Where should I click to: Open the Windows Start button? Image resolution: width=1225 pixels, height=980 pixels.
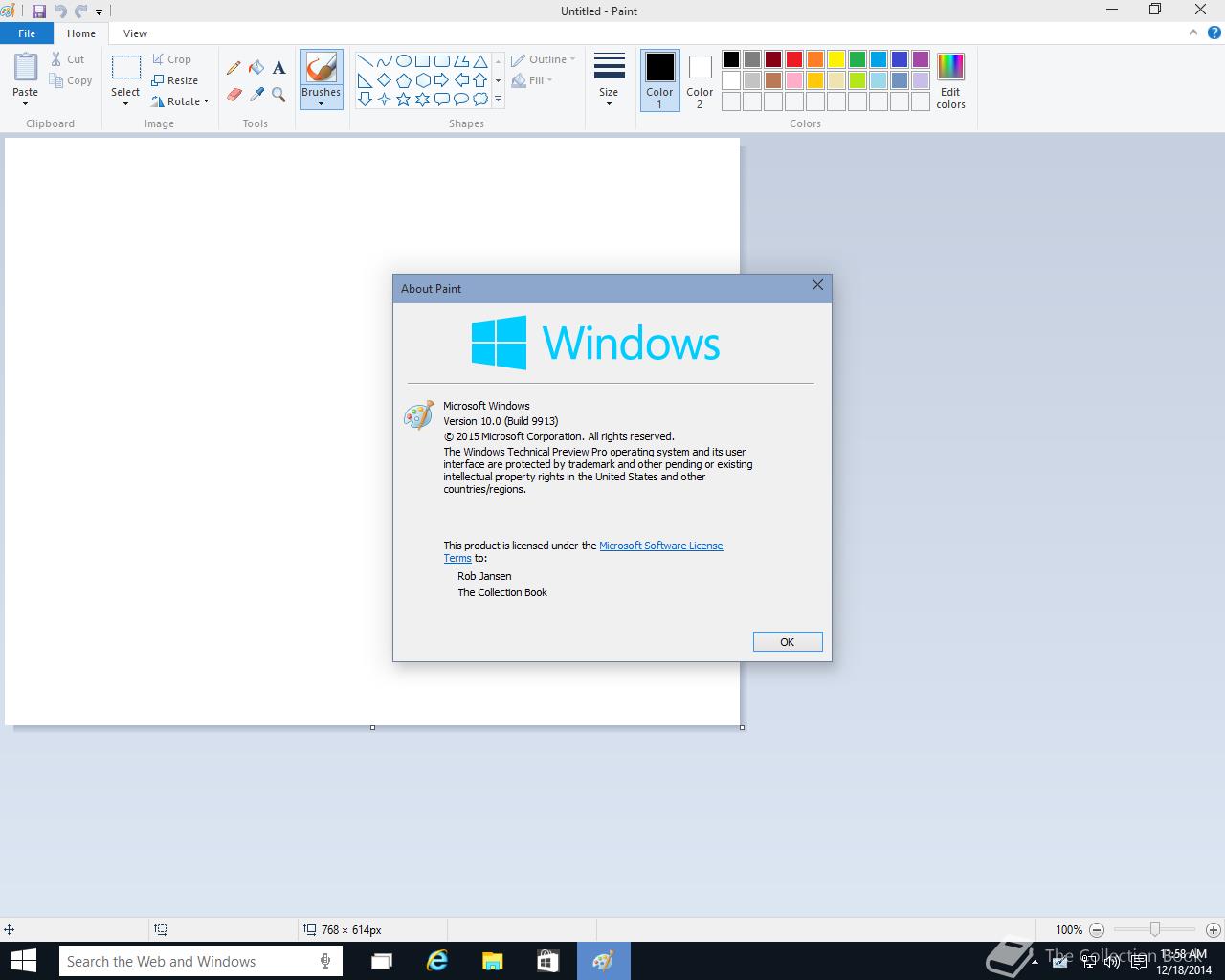tap(23, 961)
